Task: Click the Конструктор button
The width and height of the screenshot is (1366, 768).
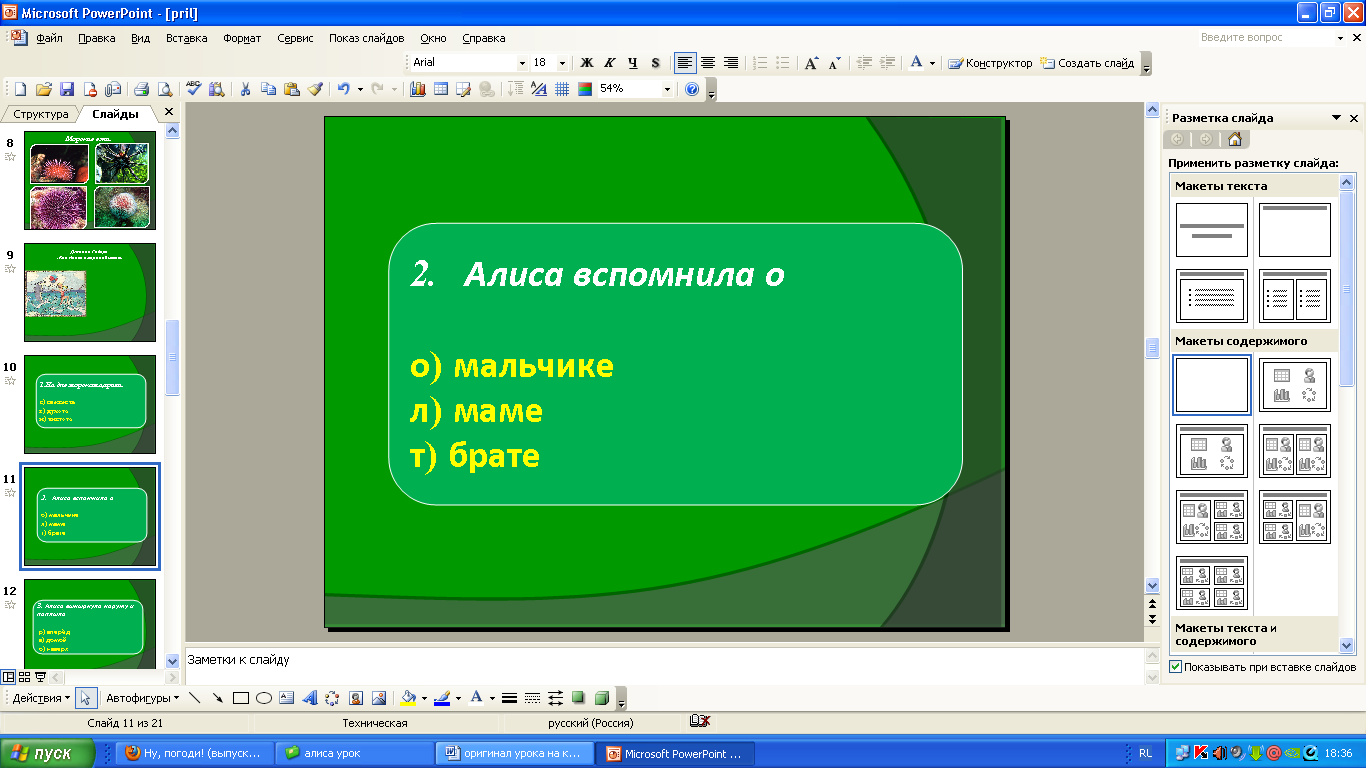Action: 989,62
